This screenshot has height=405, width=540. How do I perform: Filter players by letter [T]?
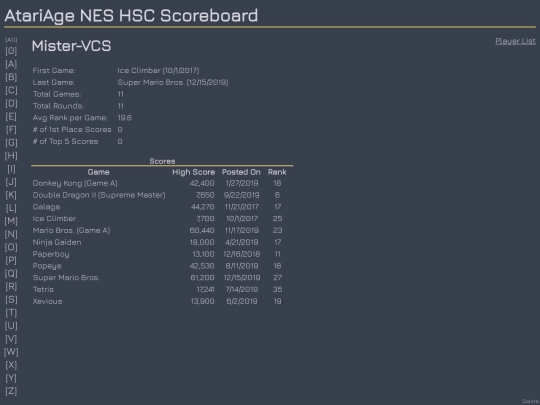[x=11, y=313]
